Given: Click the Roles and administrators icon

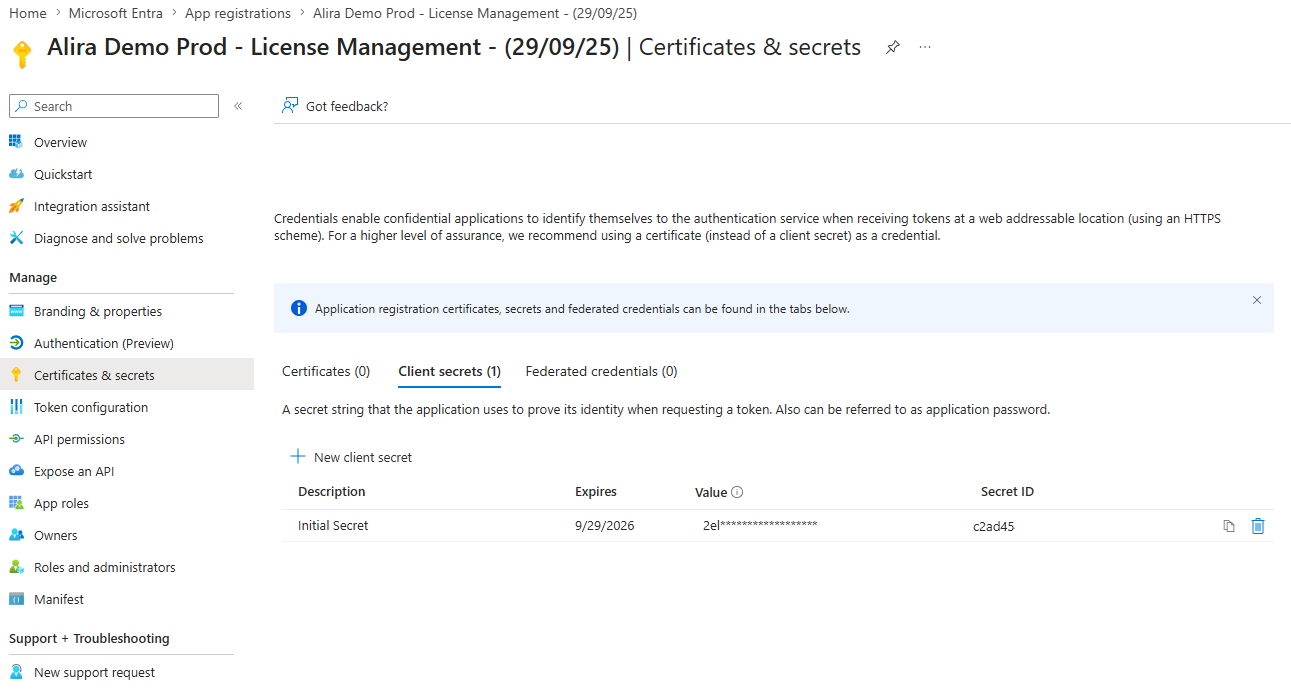Looking at the screenshot, I should click(x=16, y=567).
